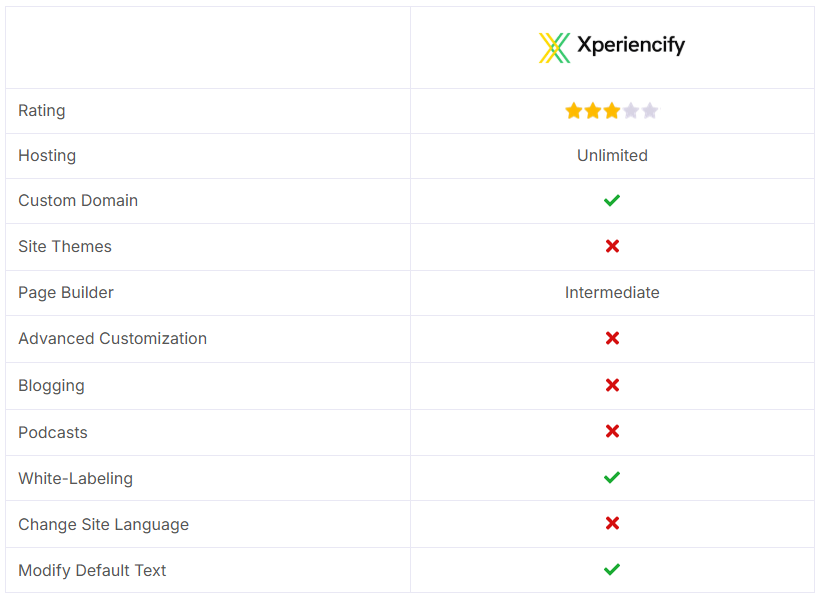Click the red X for Change Site Language
Screen dimensions: 820x598
pos(612,523)
